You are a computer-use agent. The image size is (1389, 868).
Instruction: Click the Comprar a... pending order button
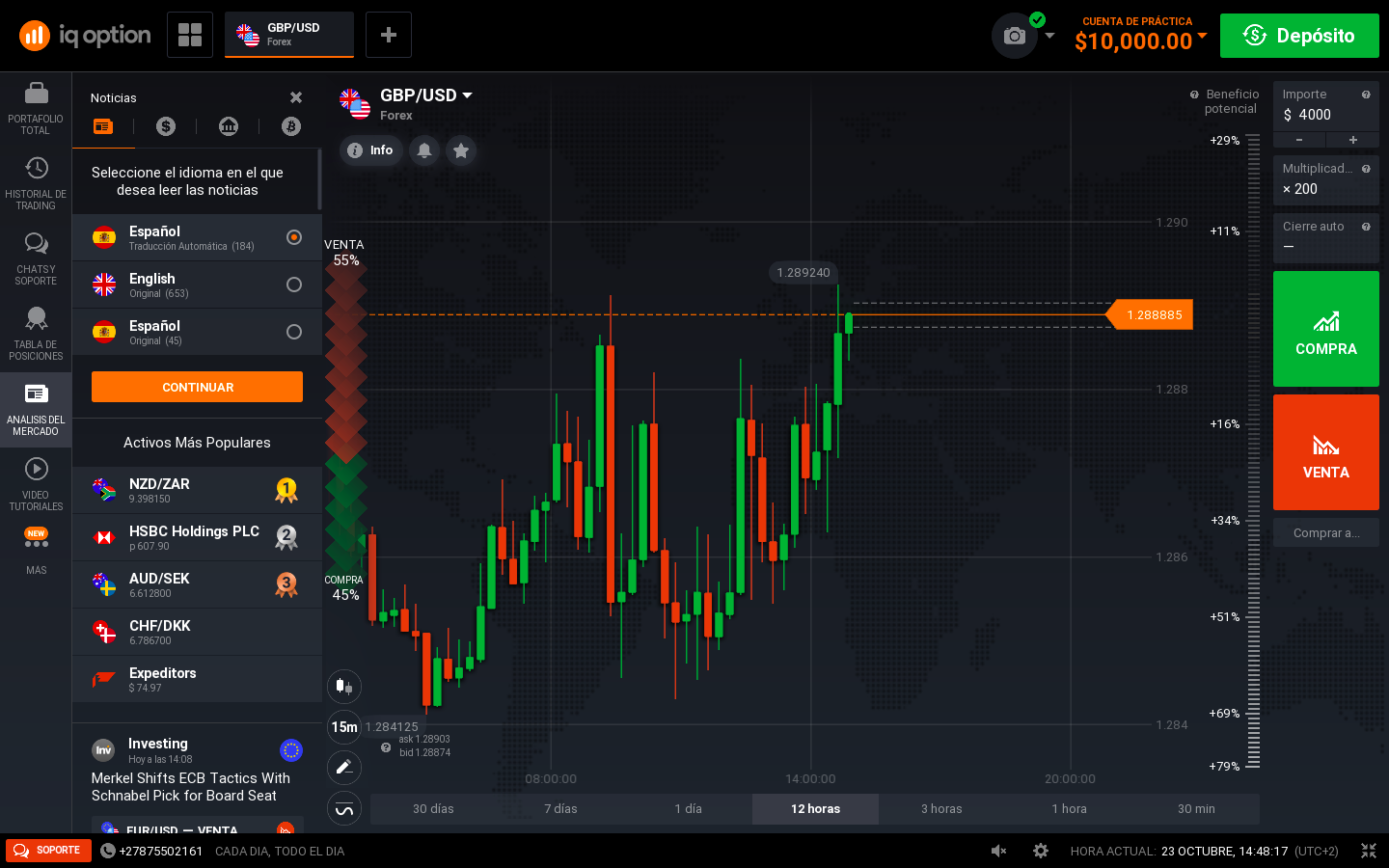point(1326,532)
